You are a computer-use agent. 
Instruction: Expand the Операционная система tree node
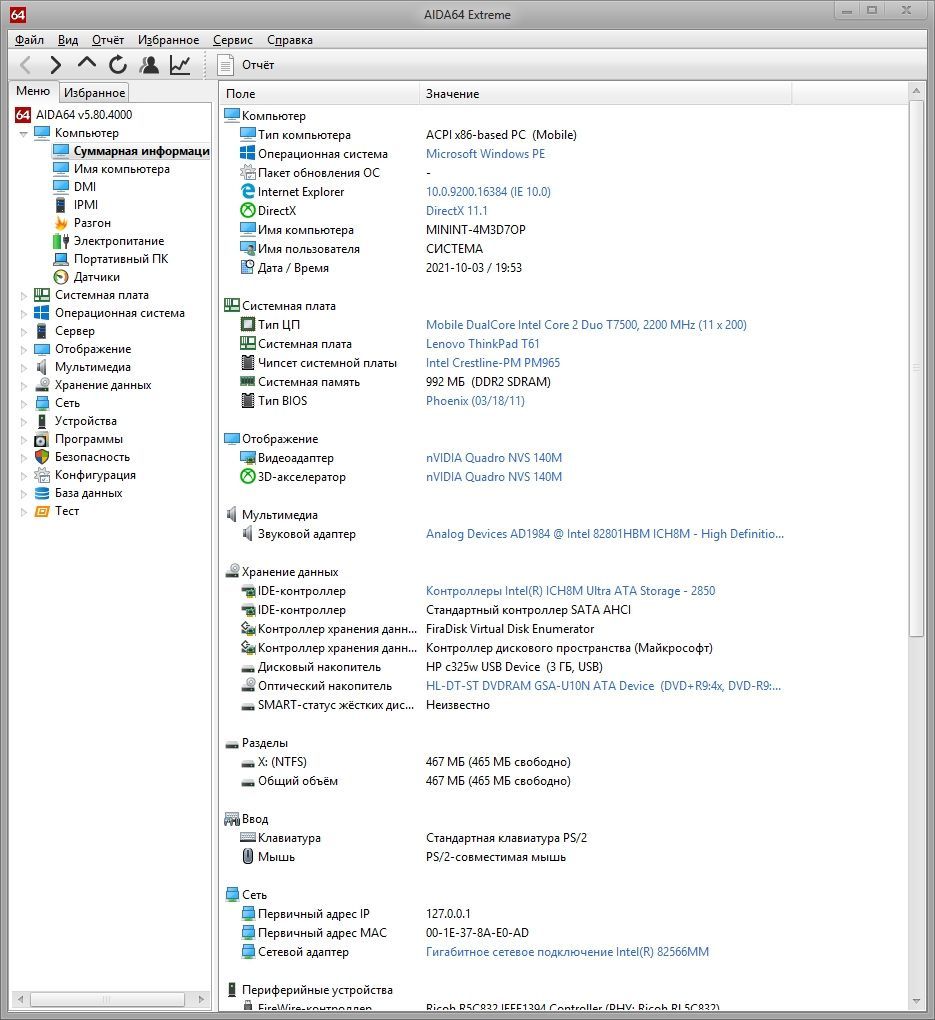[x=24, y=314]
